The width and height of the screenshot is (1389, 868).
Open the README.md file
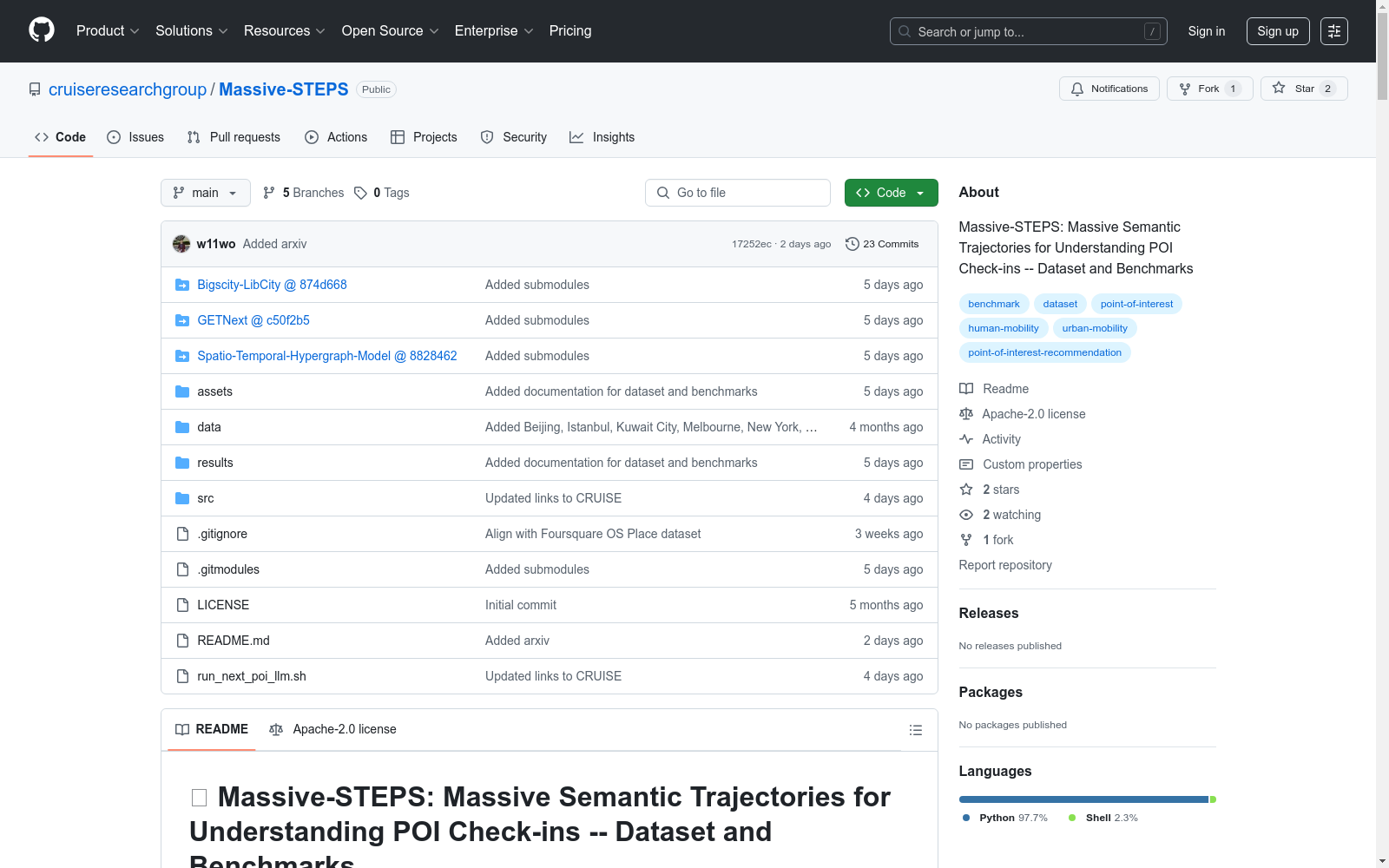(234, 641)
